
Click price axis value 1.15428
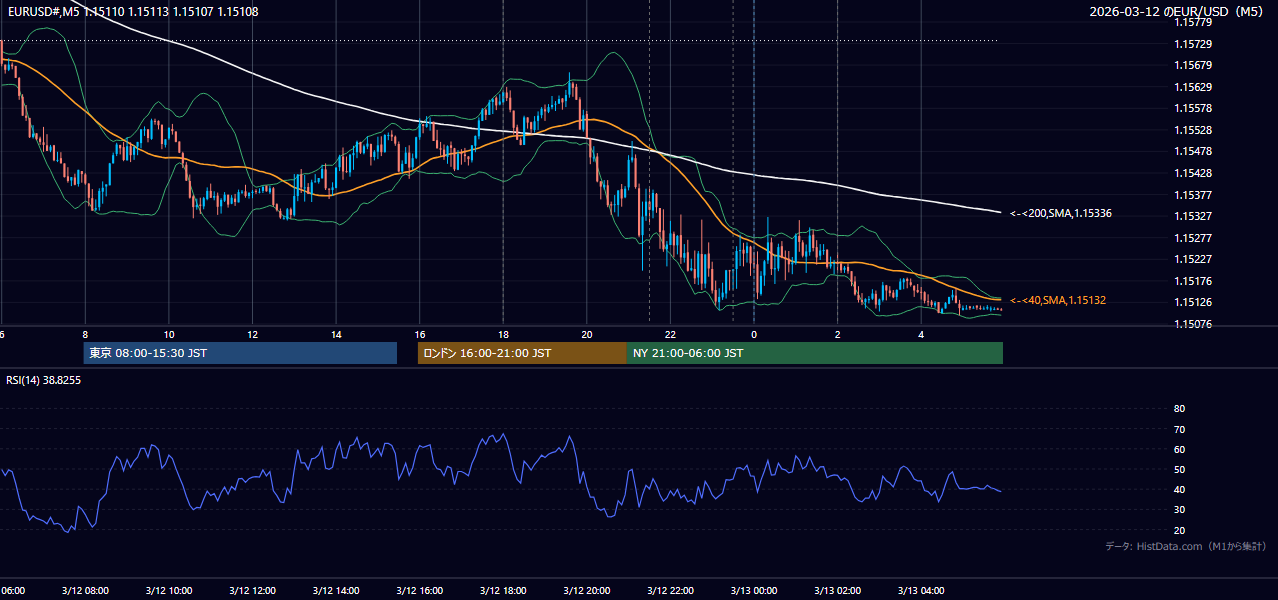coord(1193,173)
